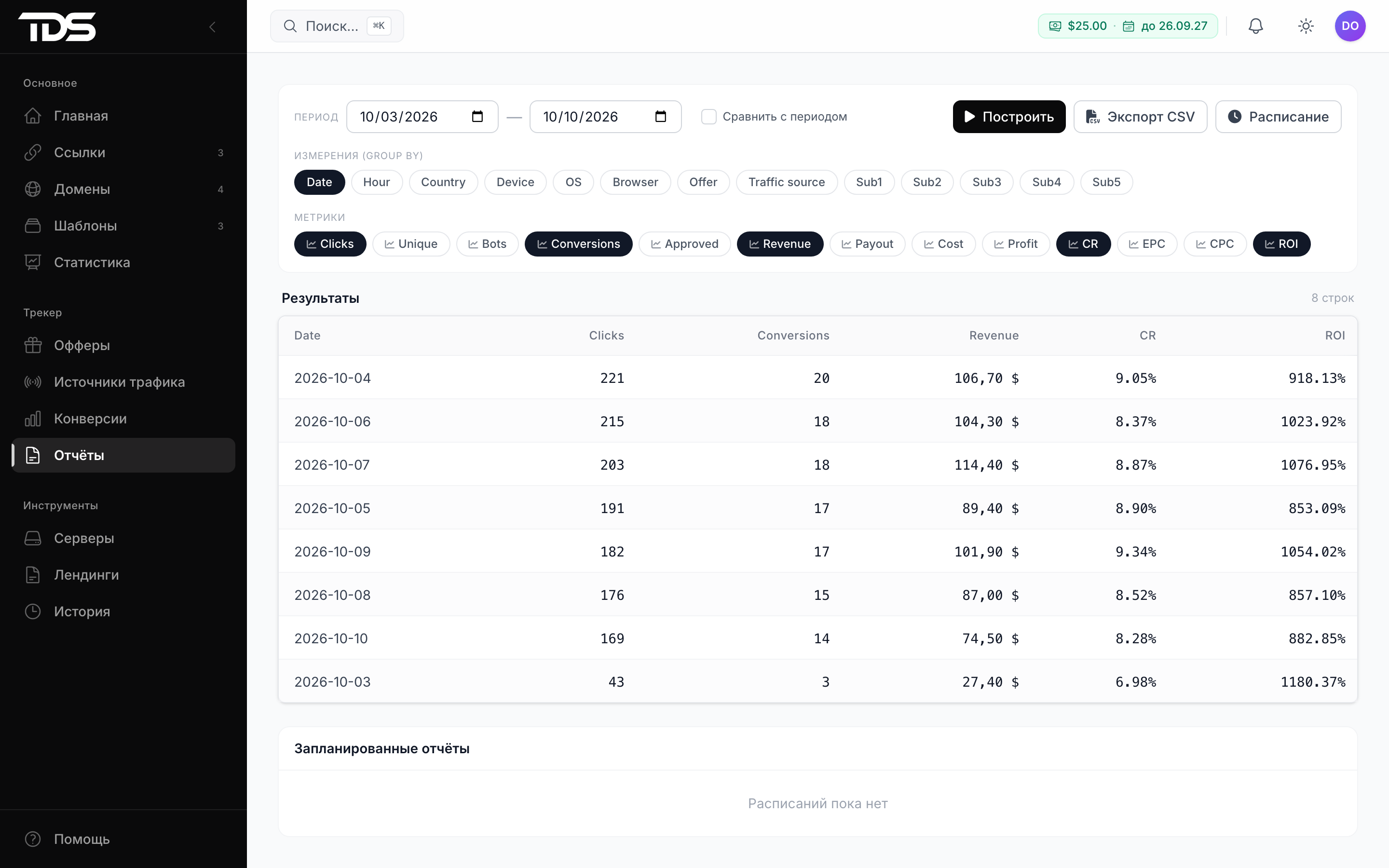Open Лендинги page
Viewport: 1389px width, 868px height.
[x=123, y=575]
